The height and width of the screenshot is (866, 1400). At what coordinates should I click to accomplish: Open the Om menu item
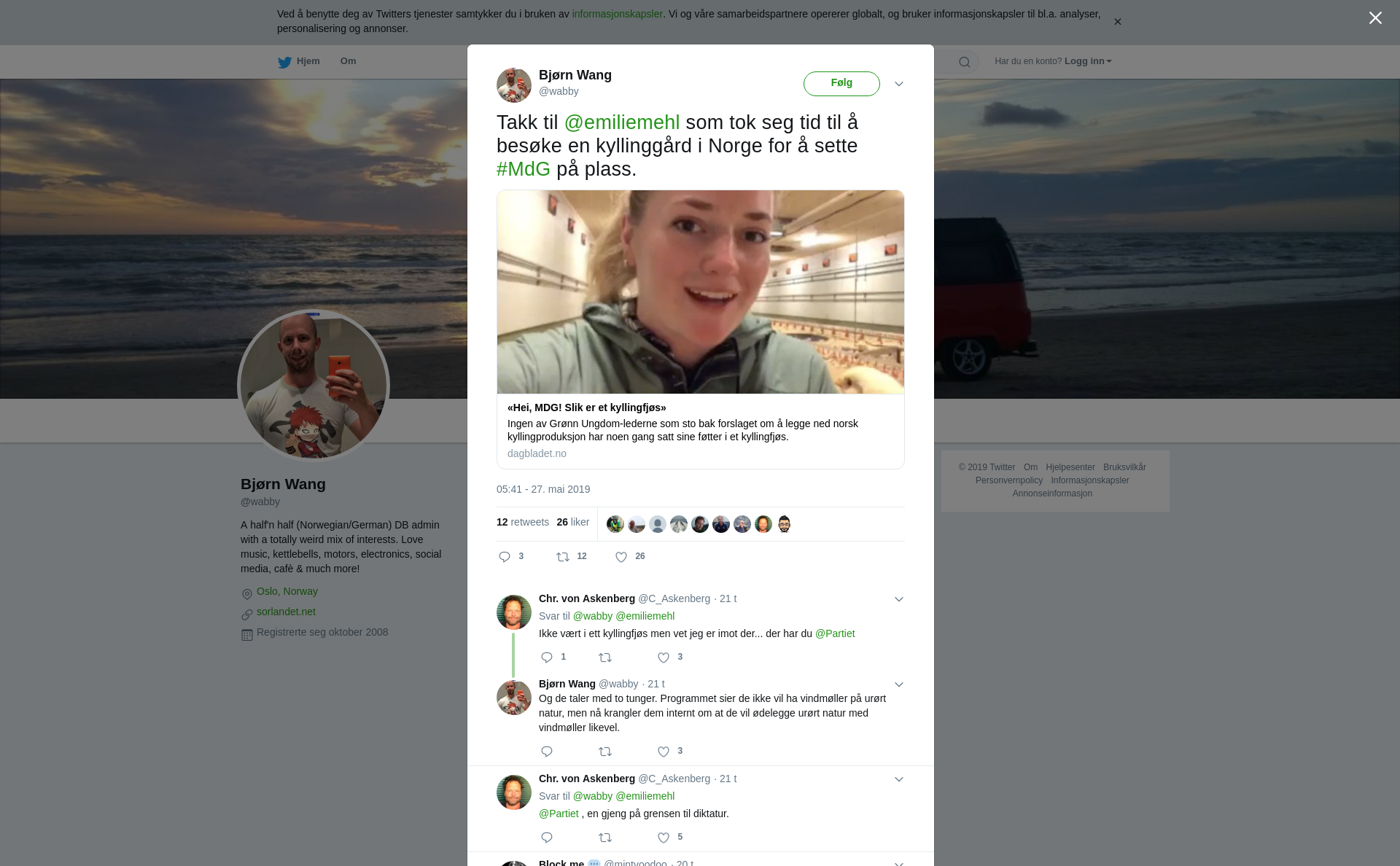348,61
